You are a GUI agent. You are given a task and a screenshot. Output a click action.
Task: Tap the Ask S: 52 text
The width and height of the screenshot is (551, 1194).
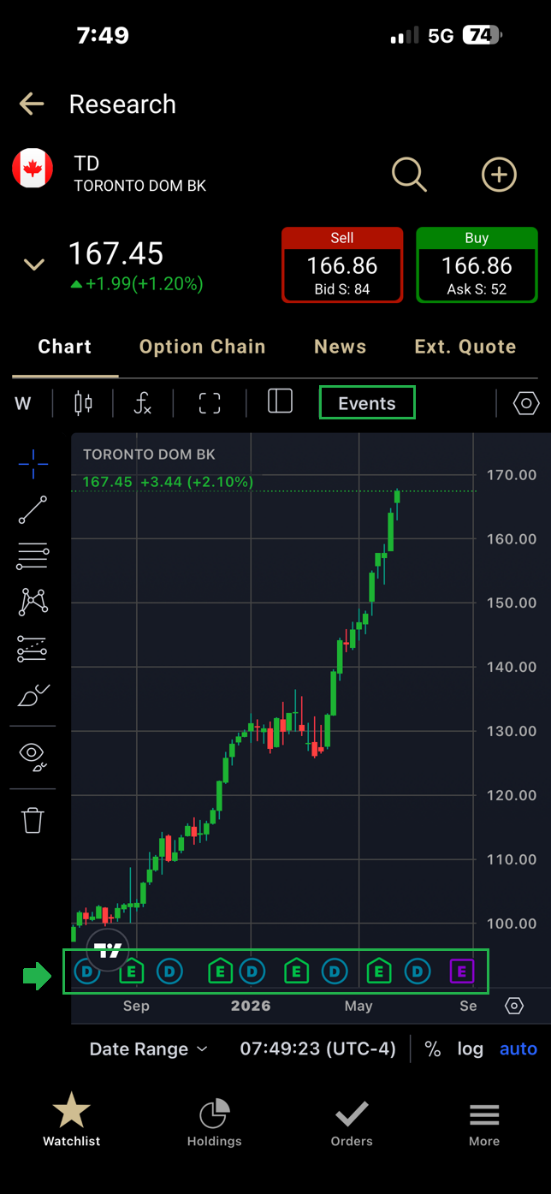coord(477,289)
